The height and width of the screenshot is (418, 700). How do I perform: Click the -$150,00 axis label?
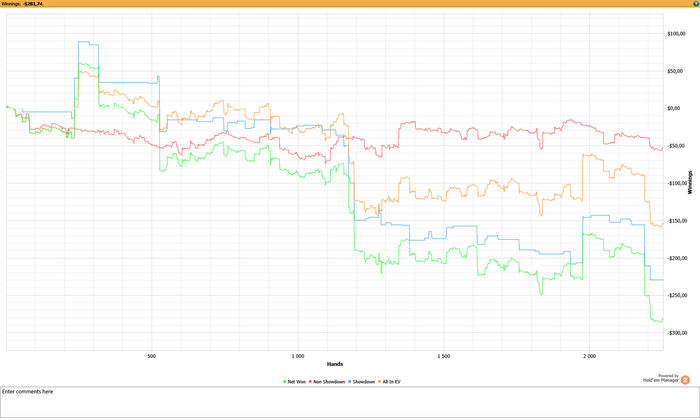click(x=677, y=221)
